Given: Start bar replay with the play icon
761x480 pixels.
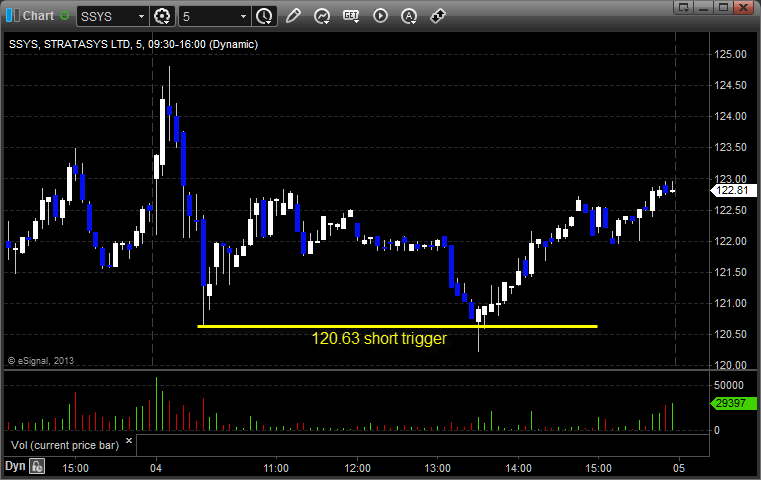Looking at the screenshot, I should pos(380,16).
